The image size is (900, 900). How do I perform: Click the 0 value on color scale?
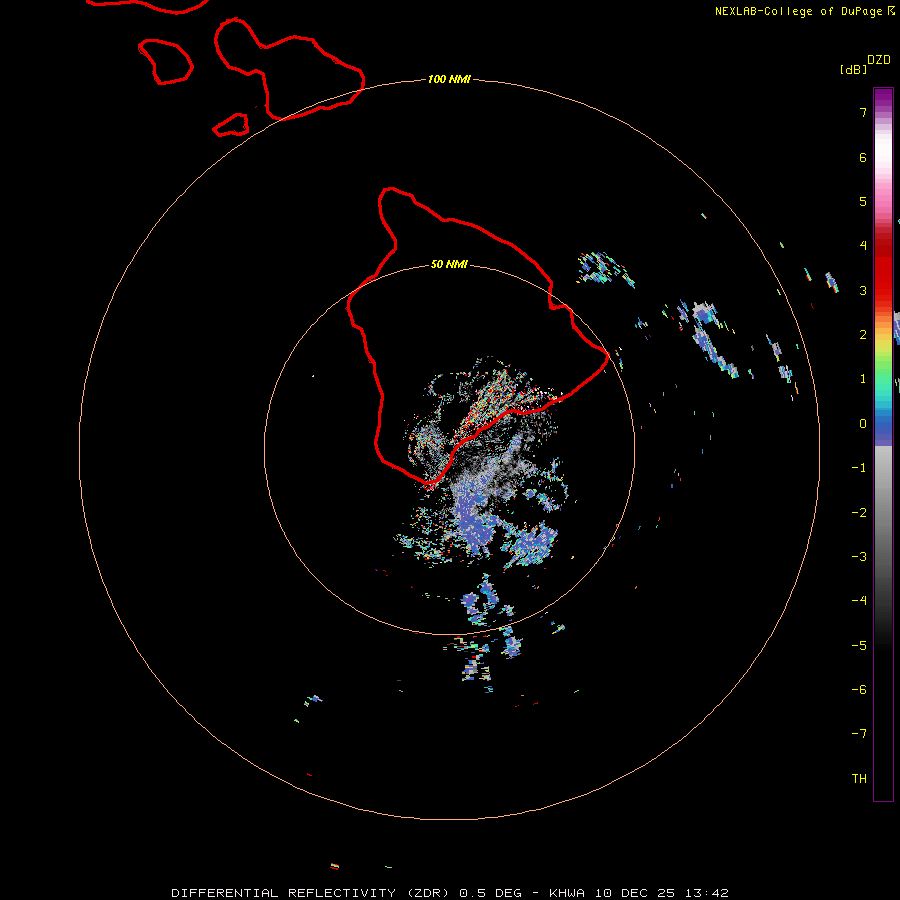coord(863,424)
